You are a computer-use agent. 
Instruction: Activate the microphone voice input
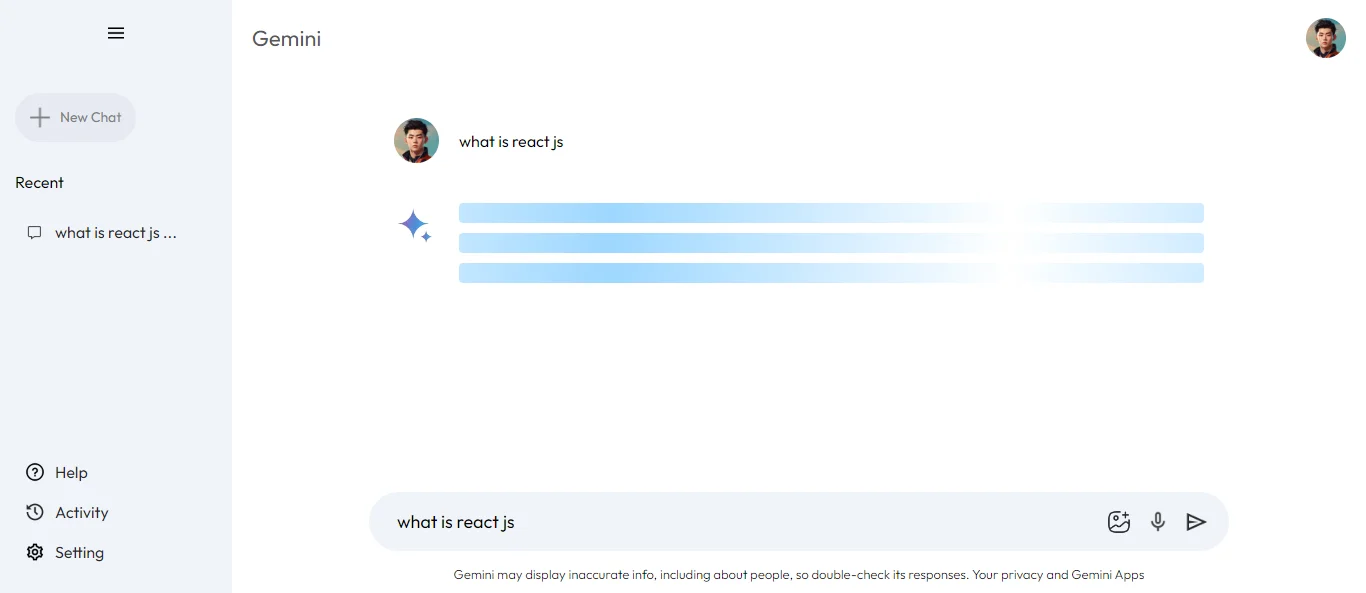pos(1158,521)
